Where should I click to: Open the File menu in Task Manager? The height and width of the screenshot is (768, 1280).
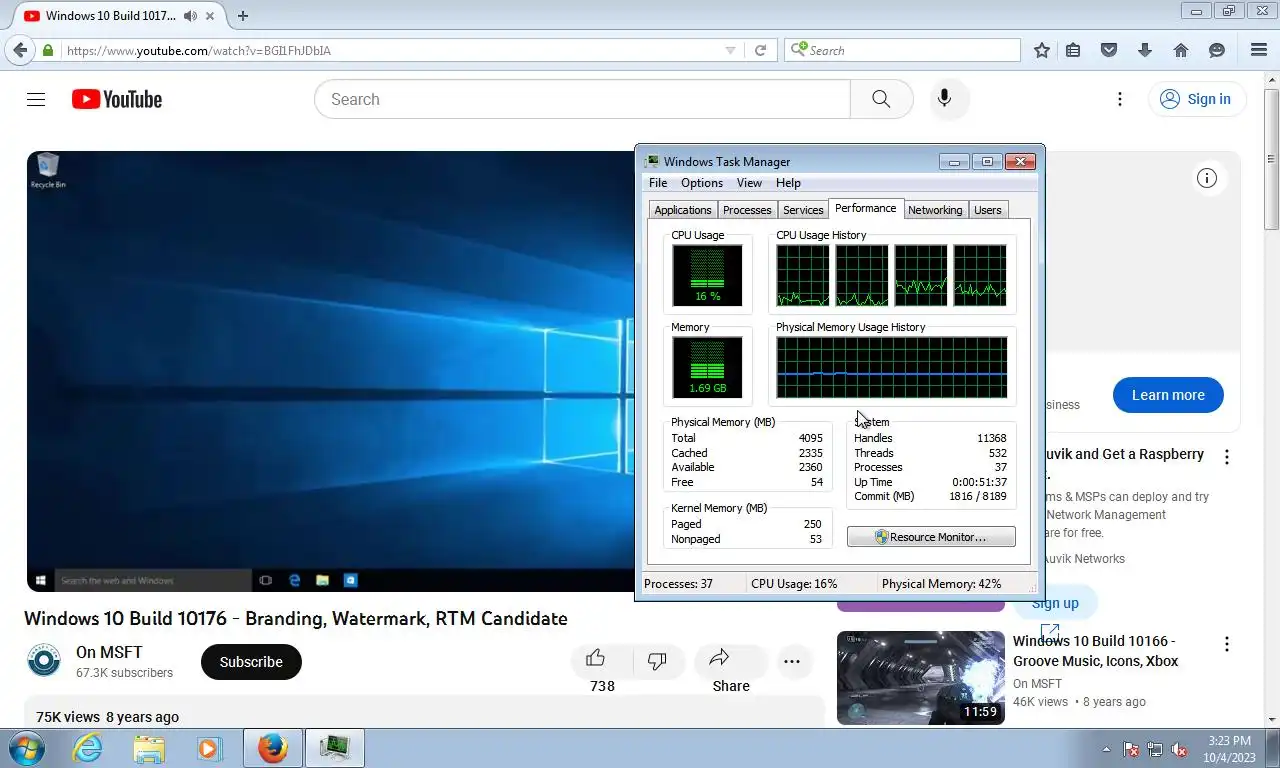[x=658, y=183]
